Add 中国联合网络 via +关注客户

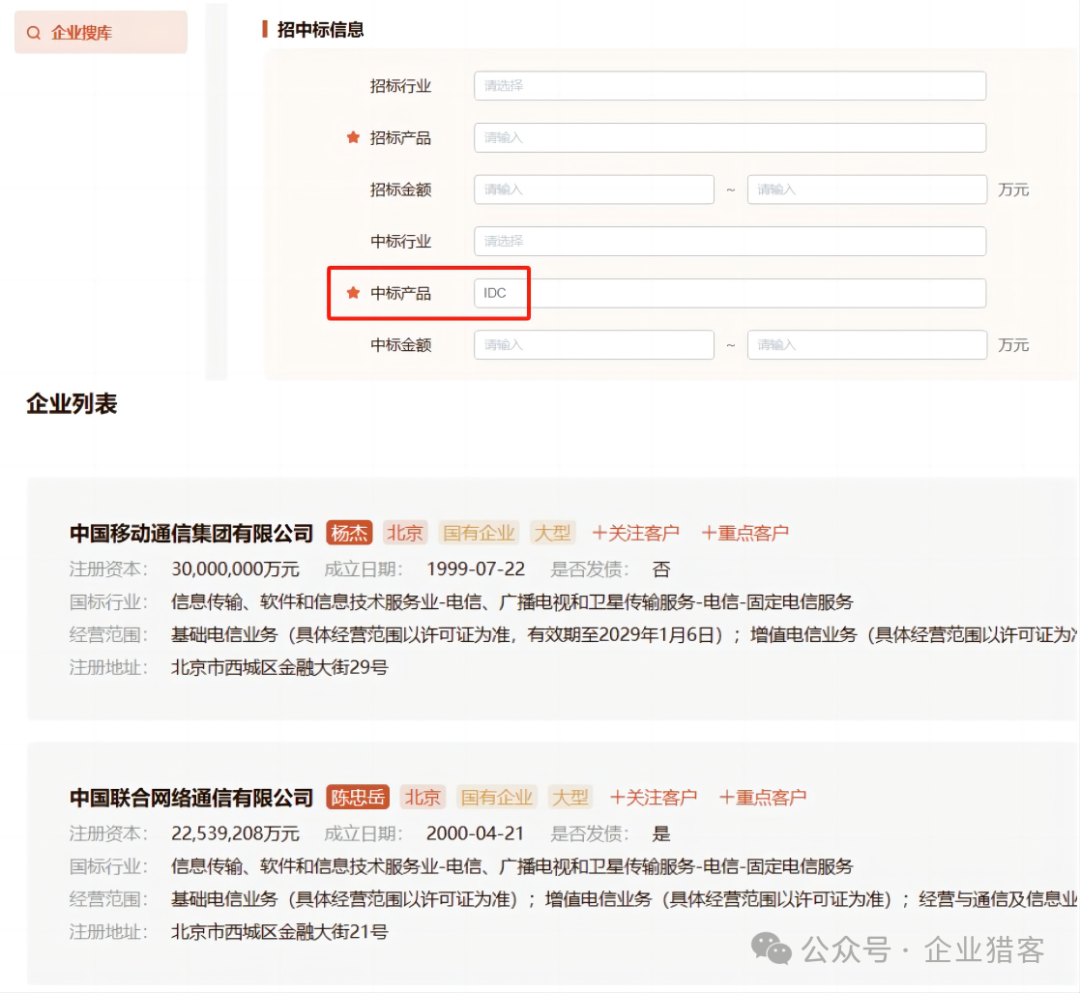click(x=653, y=797)
